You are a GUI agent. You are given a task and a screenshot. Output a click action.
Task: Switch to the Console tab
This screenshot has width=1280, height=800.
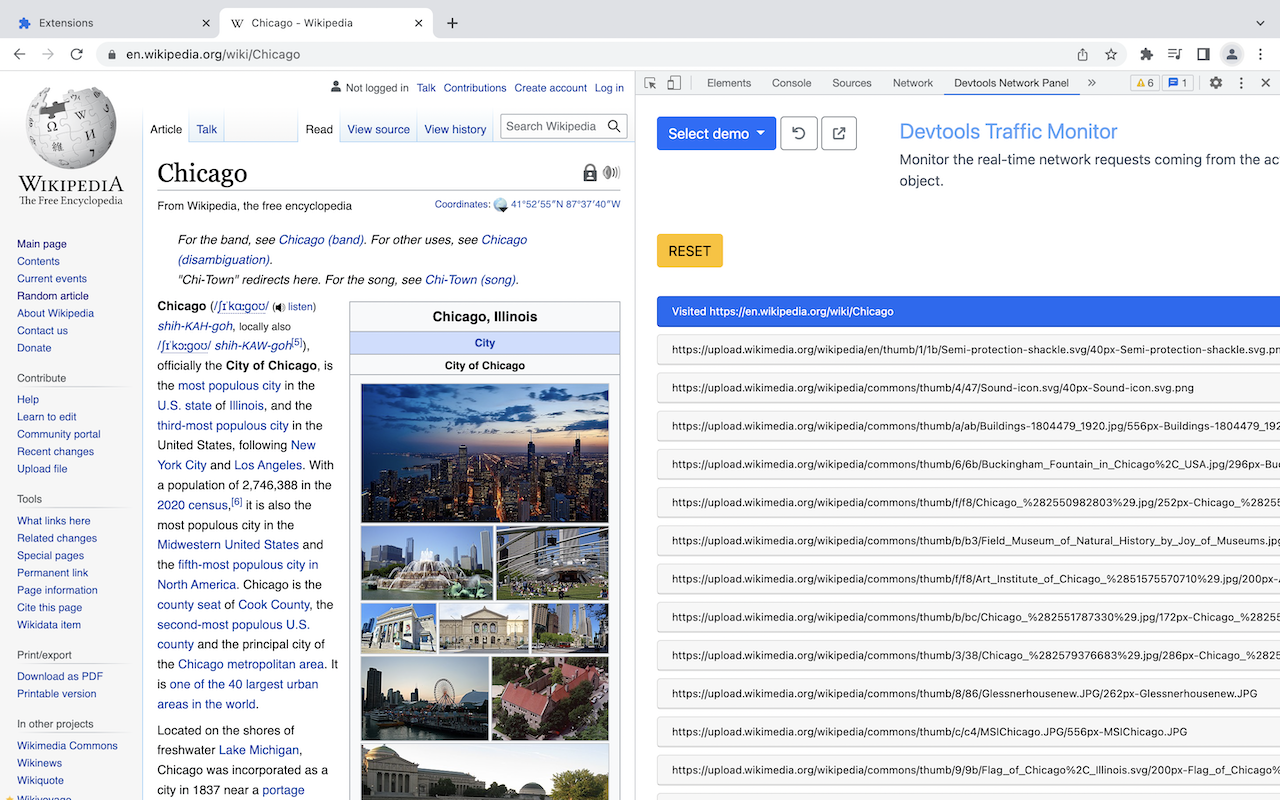click(791, 83)
